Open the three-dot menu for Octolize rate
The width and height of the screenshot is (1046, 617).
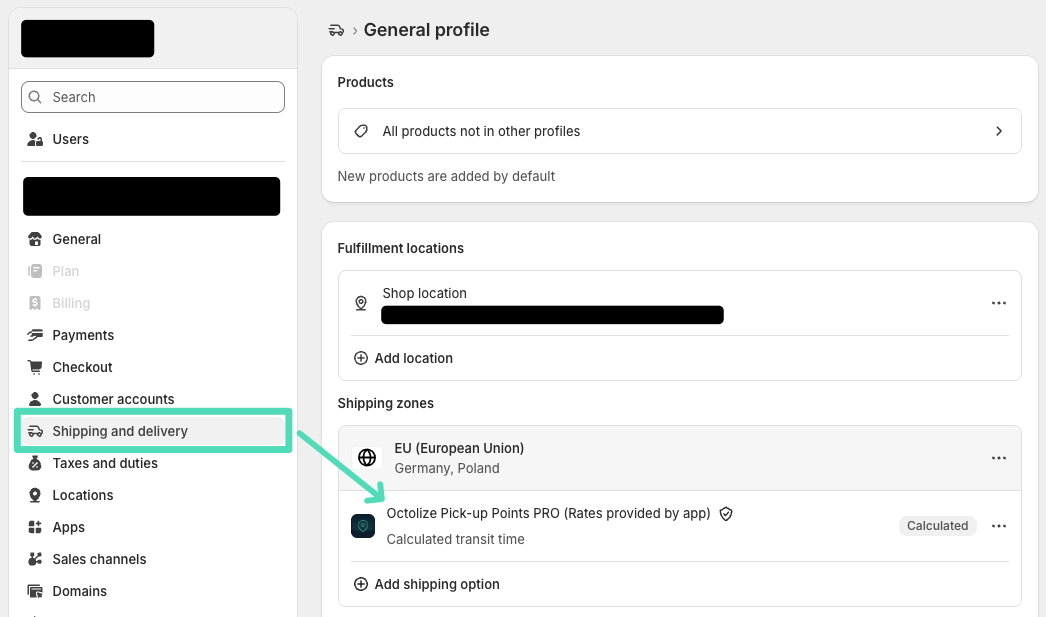pyautogui.click(x=999, y=526)
